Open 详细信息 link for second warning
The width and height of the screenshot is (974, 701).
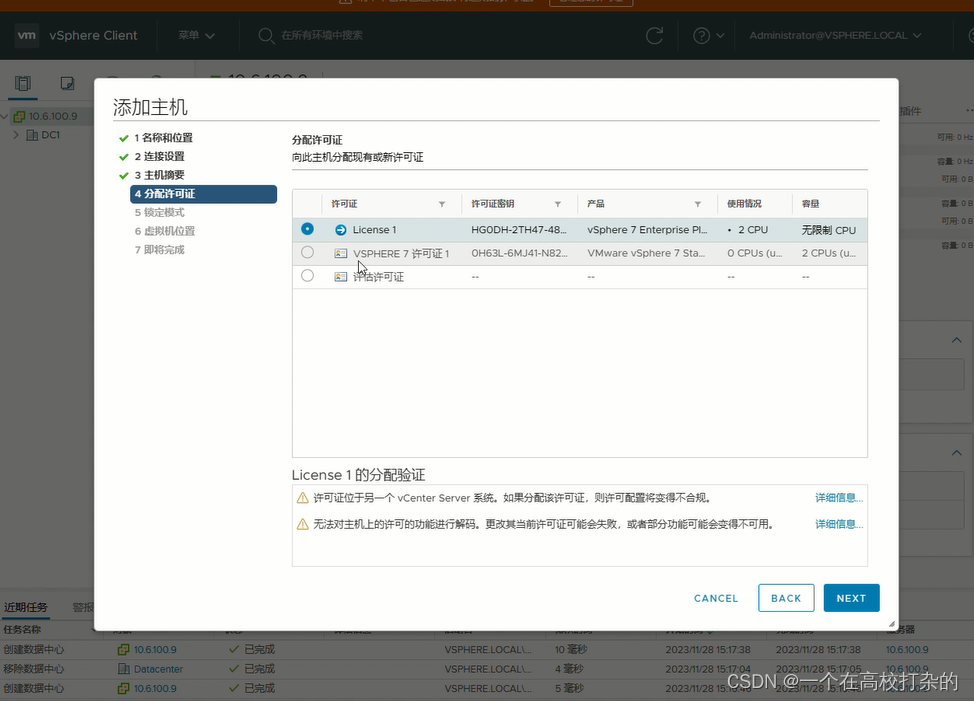click(839, 525)
